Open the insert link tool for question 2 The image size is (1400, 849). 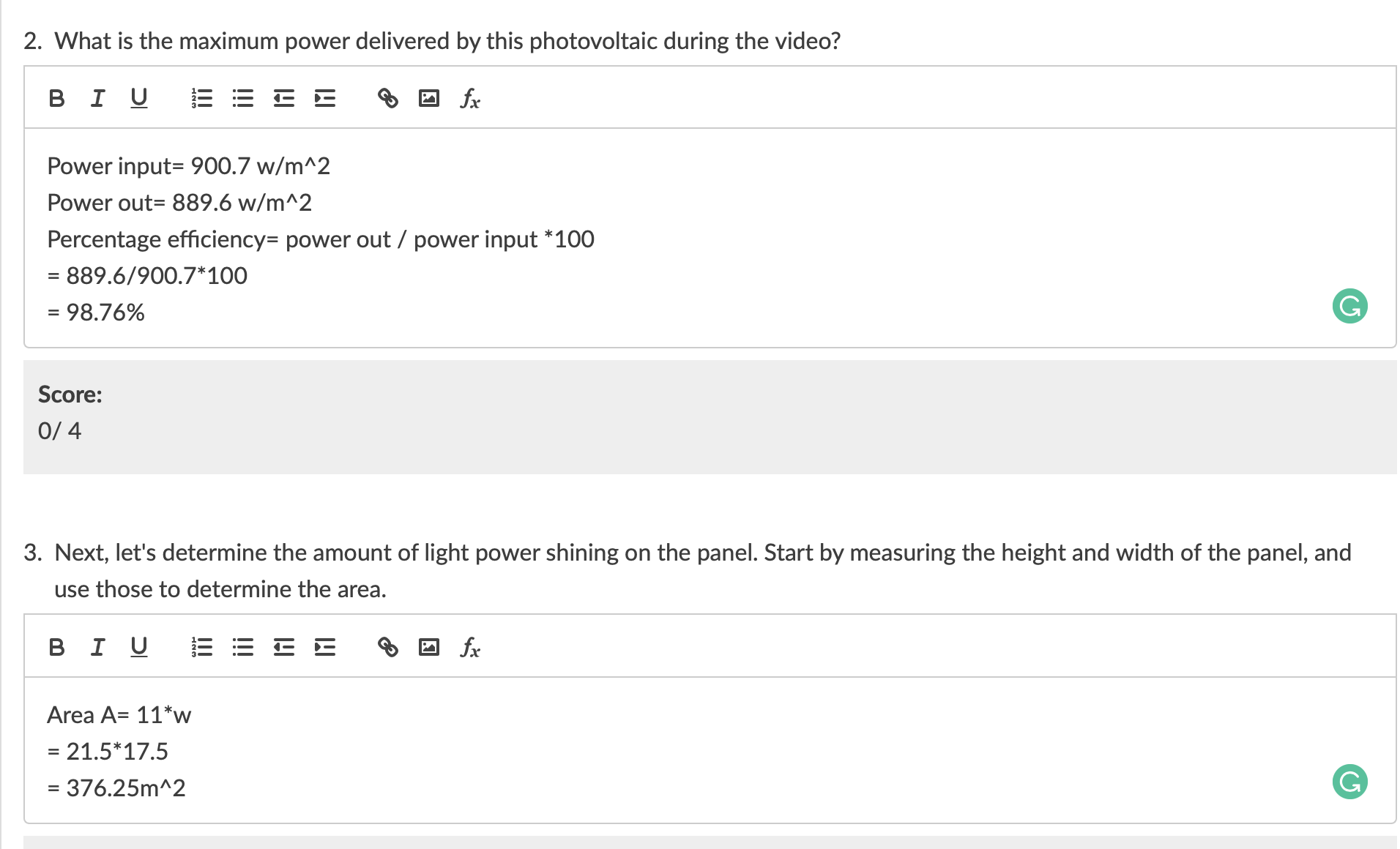point(387,97)
